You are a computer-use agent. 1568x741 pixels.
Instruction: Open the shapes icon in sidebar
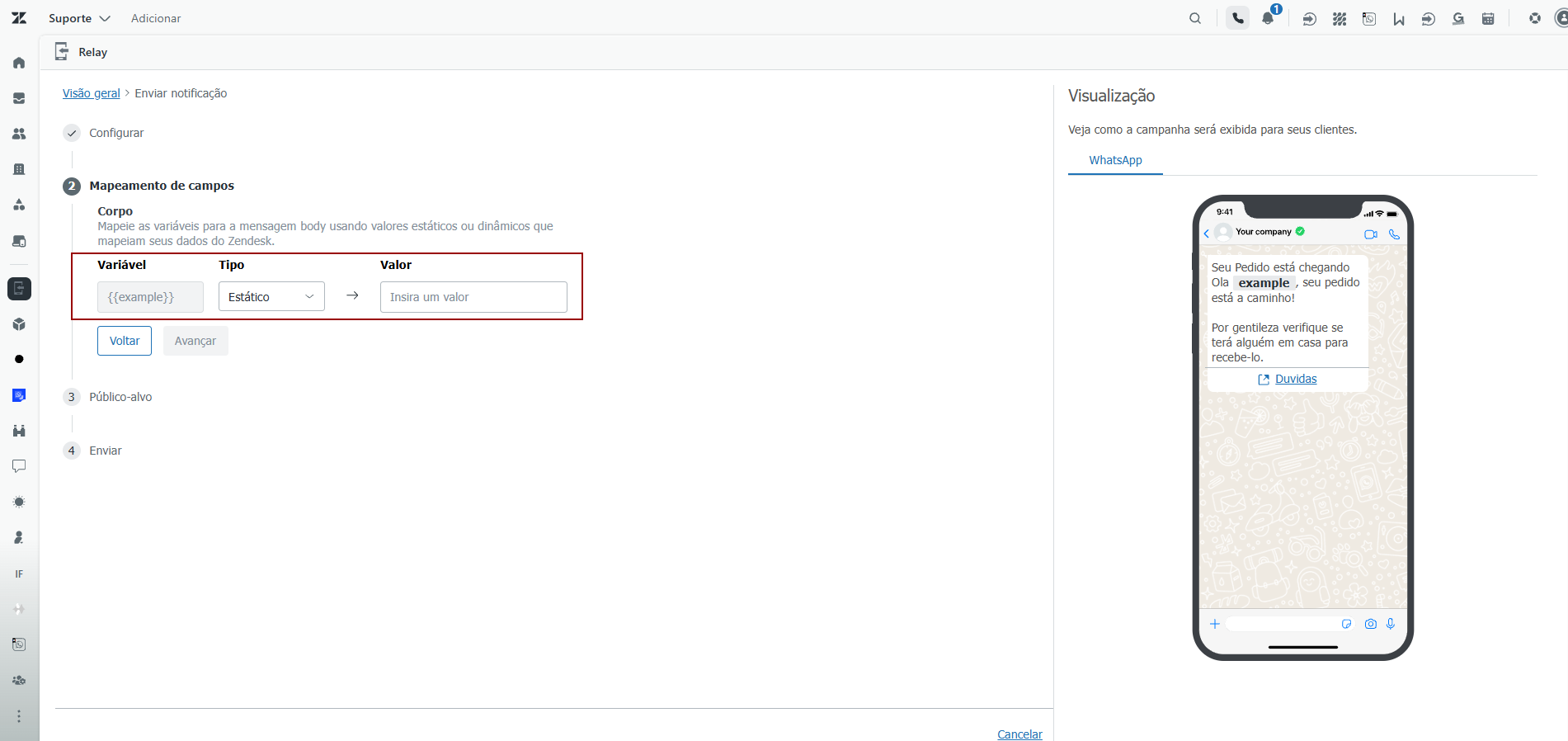(x=19, y=205)
